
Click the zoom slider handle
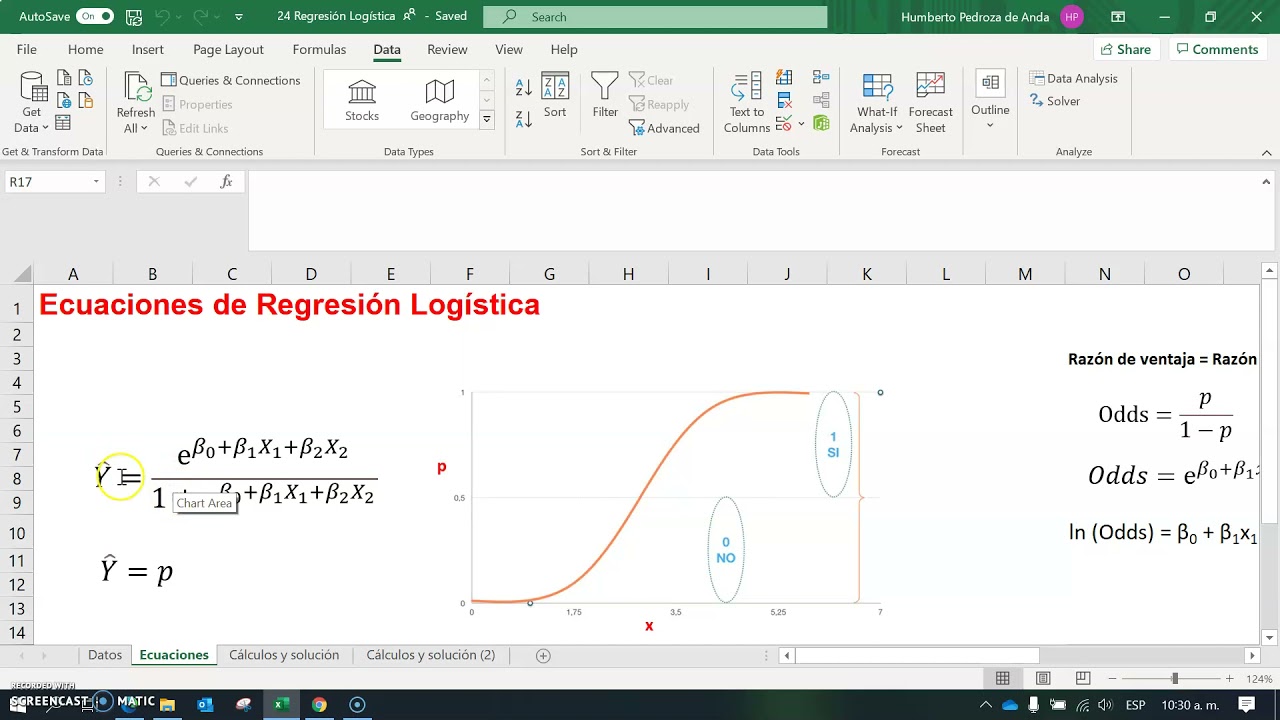(x=1175, y=679)
